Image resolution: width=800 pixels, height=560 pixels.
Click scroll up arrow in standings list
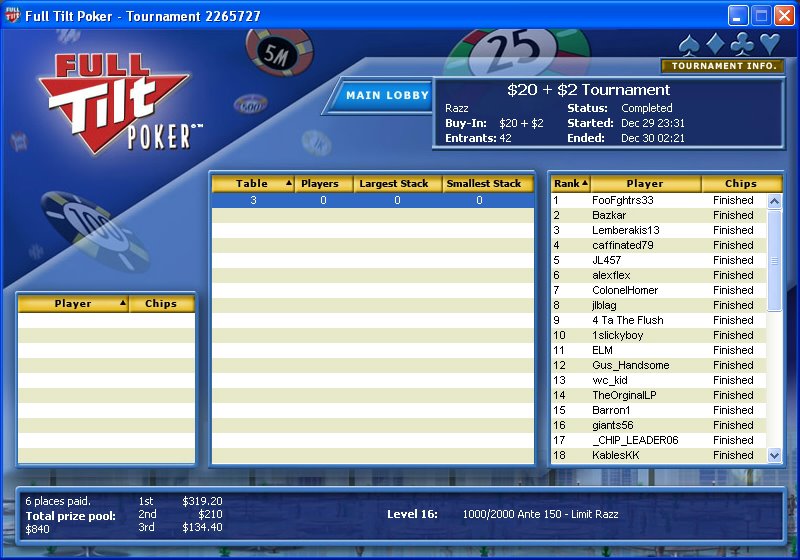tap(774, 201)
